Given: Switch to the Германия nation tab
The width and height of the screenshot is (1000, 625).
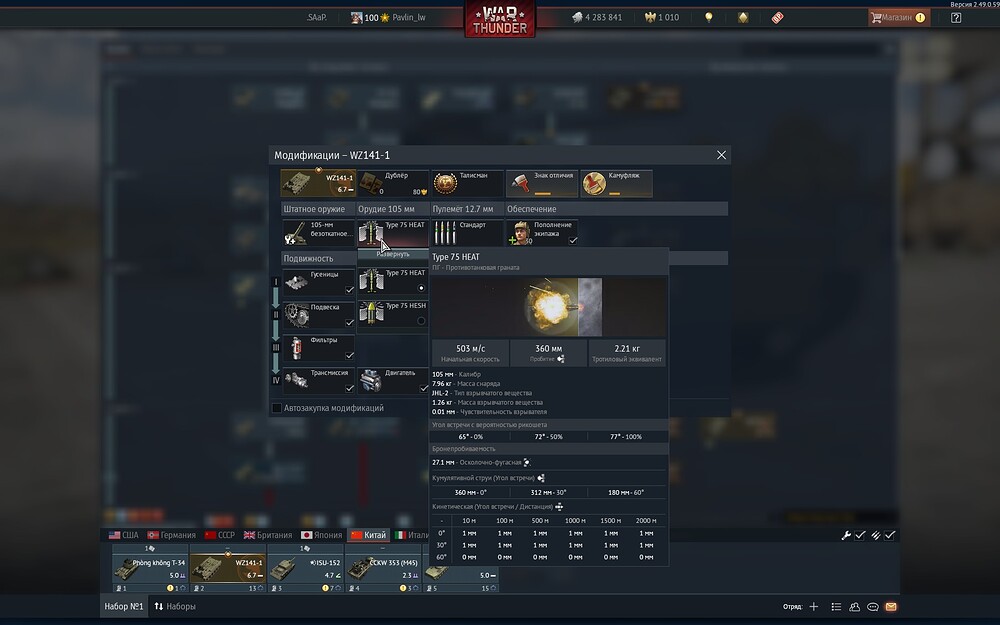Looking at the screenshot, I should tap(171, 535).
